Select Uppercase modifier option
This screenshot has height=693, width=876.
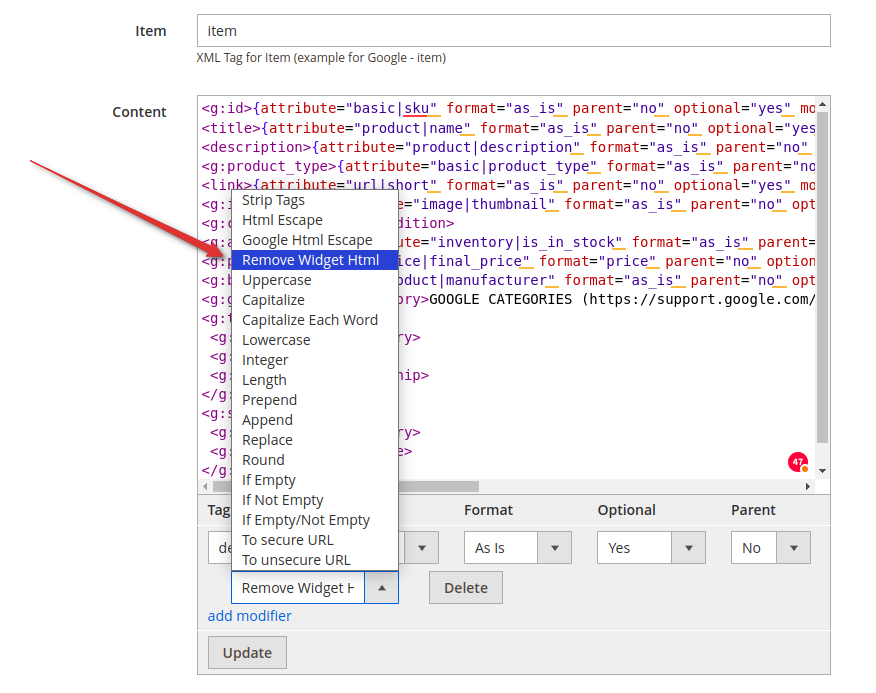[315, 280]
